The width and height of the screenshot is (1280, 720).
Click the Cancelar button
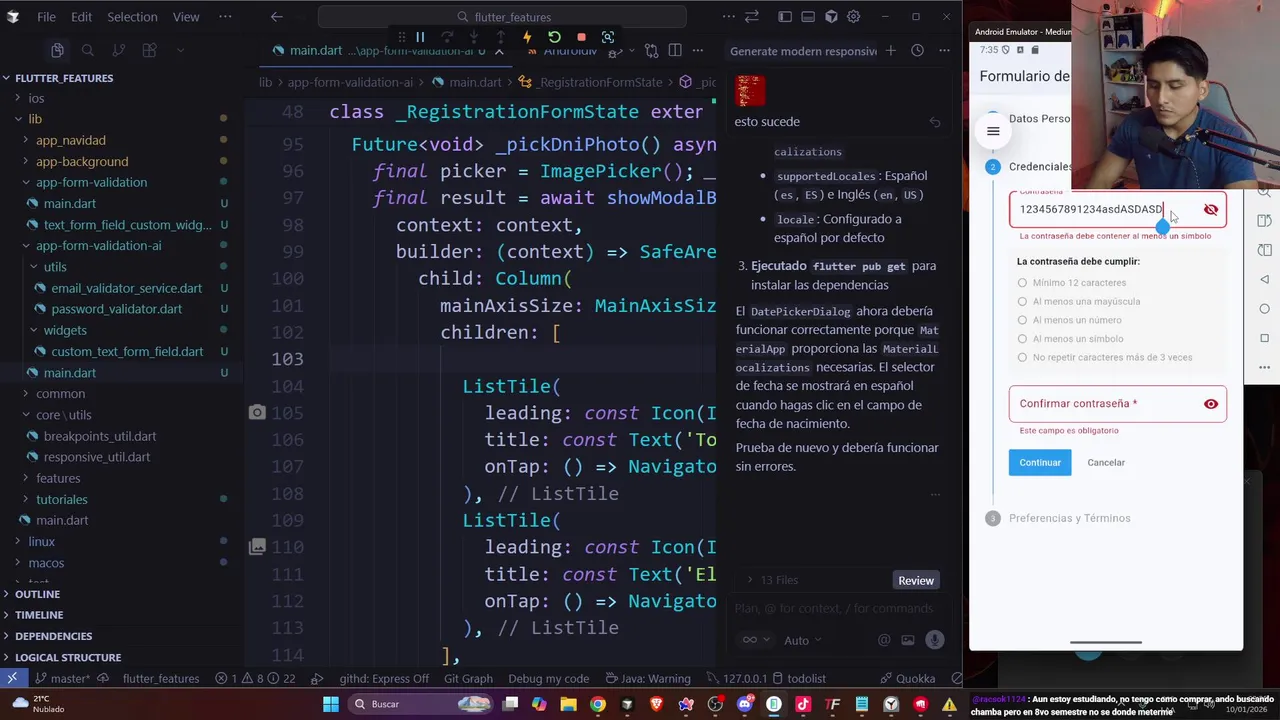pos(1106,462)
